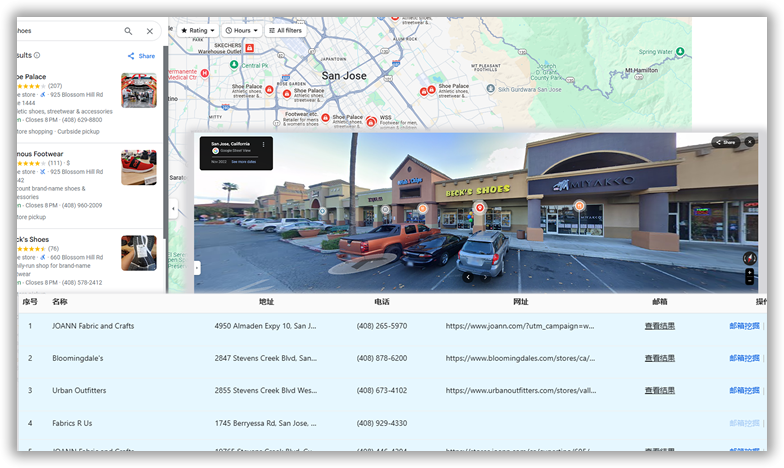The width and height of the screenshot is (784, 468).
Task: Click address 4950 Almaden Expy cell
Action: coord(266,326)
